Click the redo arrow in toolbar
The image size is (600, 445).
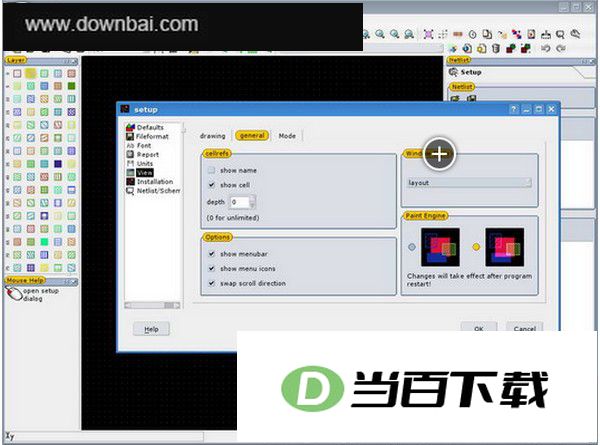point(561,48)
